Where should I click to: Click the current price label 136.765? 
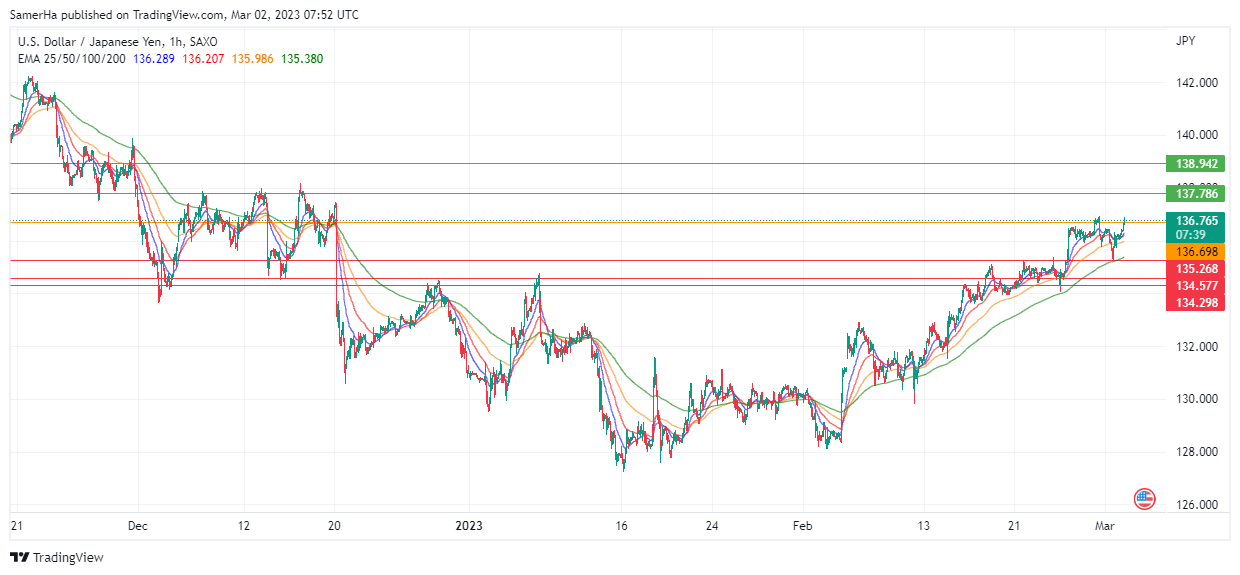tap(1195, 220)
